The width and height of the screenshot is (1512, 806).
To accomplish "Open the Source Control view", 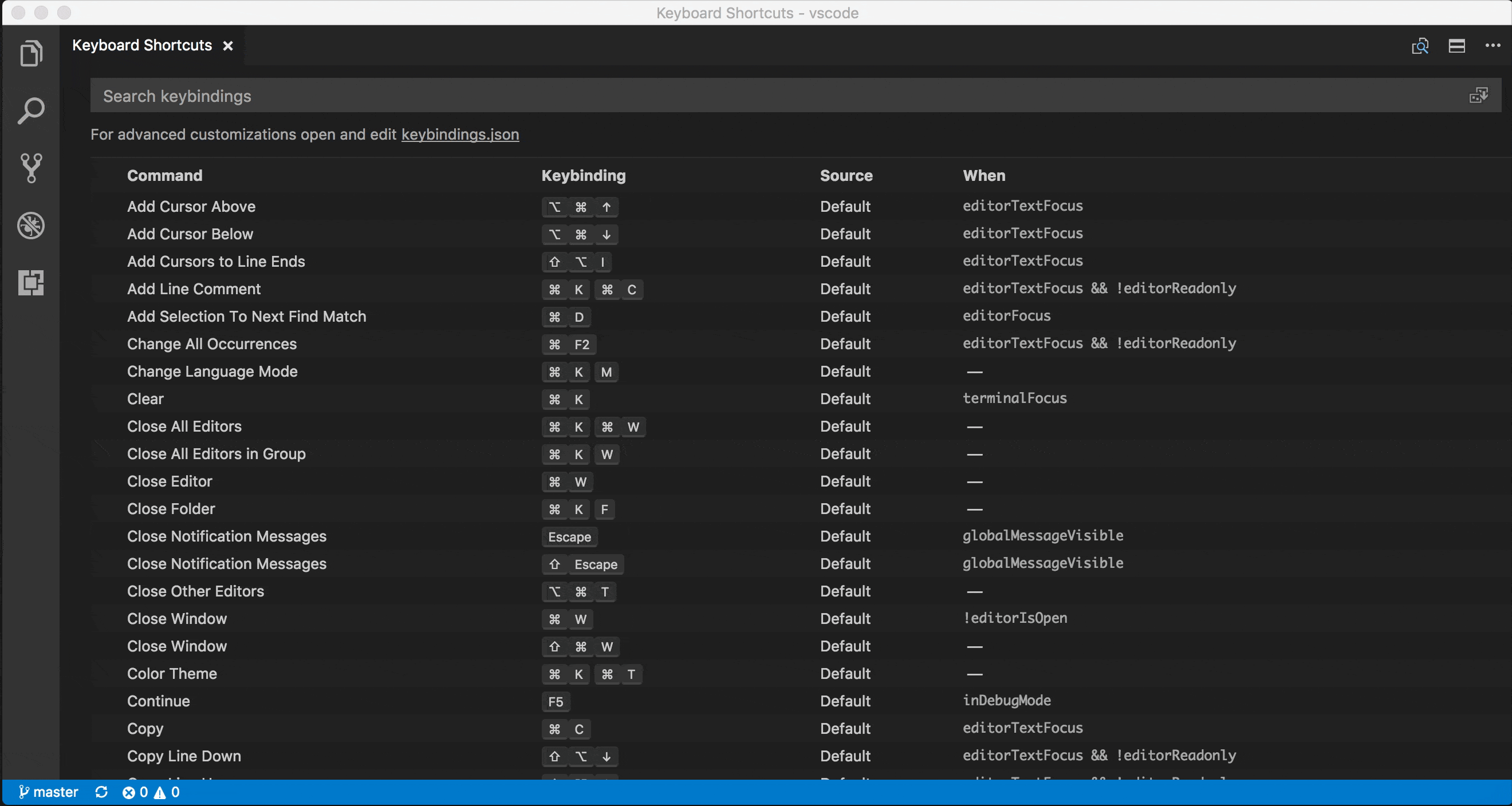I will tap(31, 168).
